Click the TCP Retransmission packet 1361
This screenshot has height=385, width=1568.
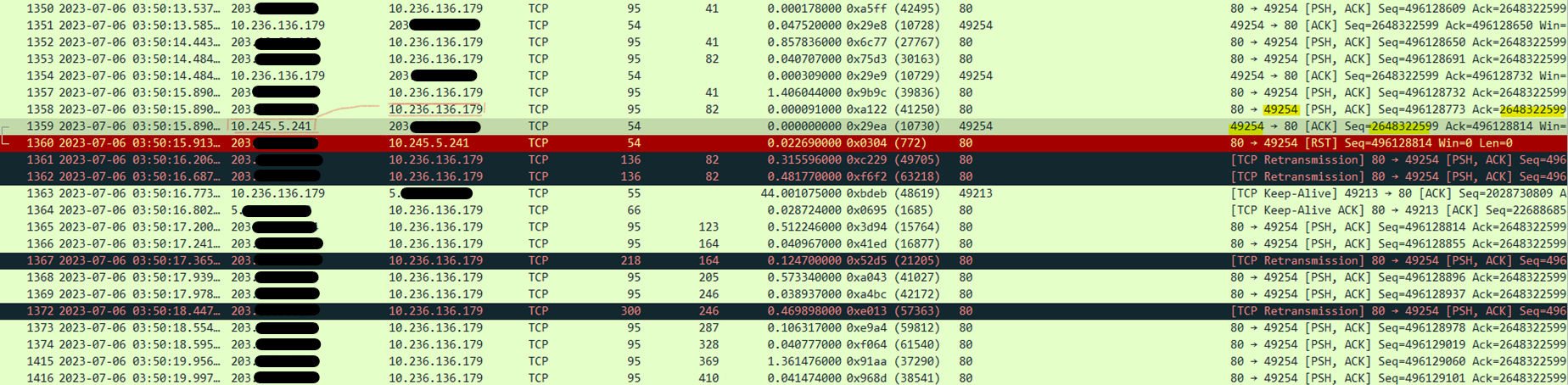tap(784, 159)
